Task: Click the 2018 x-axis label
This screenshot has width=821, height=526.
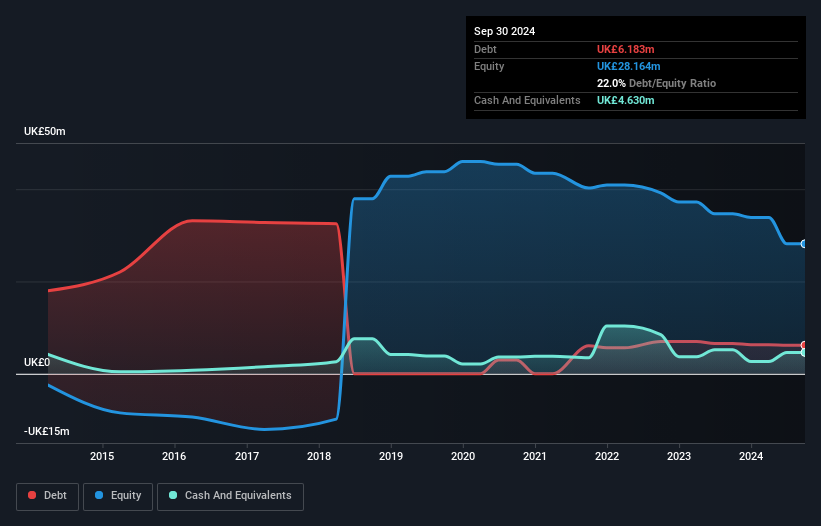Action: coord(319,456)
